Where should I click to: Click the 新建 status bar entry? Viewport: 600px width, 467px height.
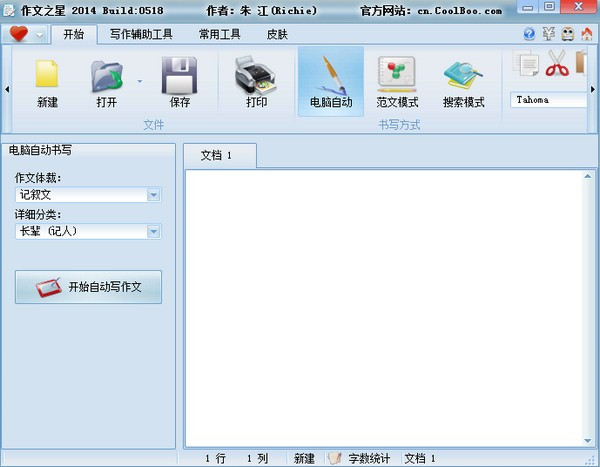pos(304,458)
